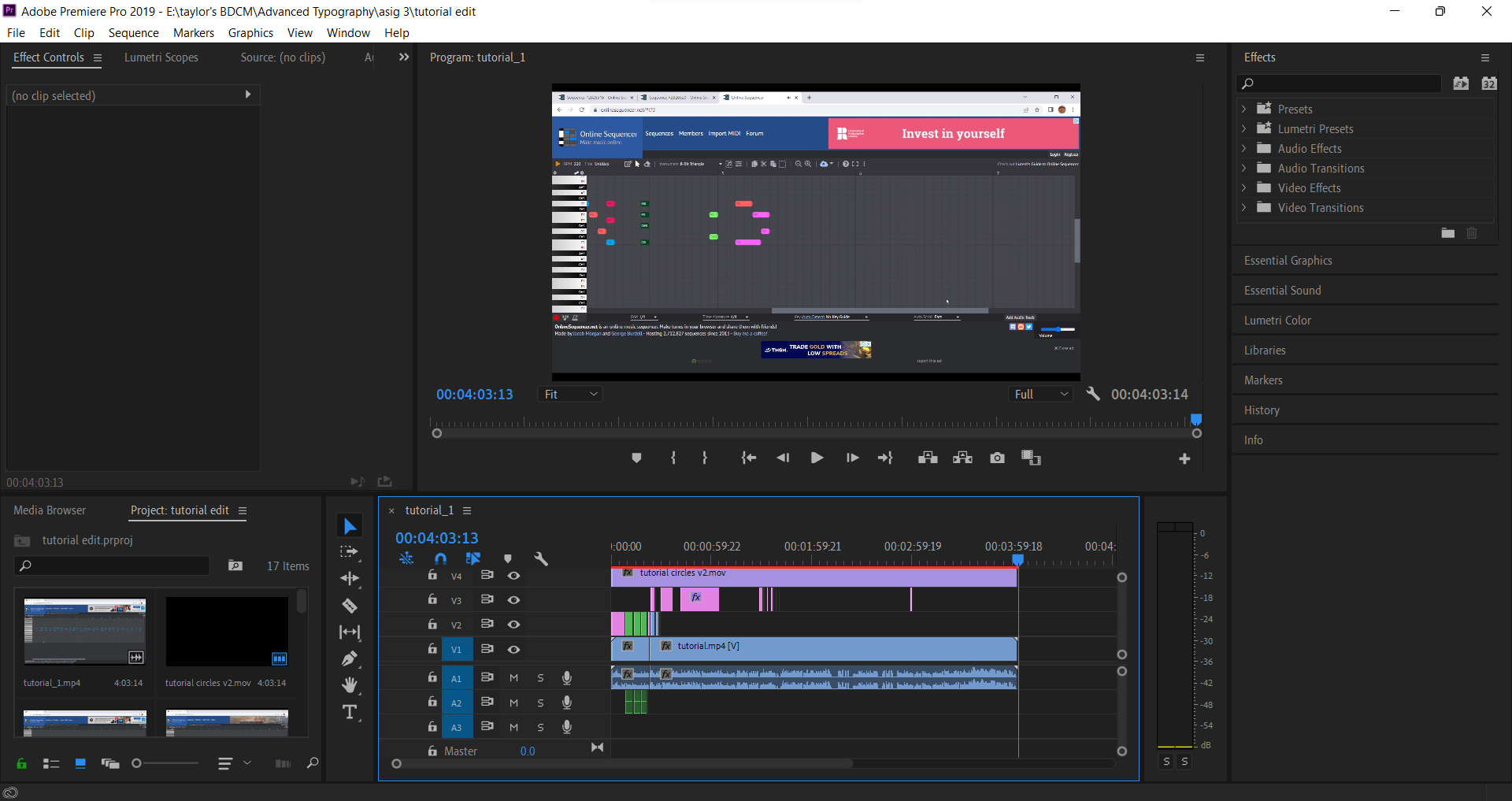
Task: Go to In point
Action: click(748, 458)
